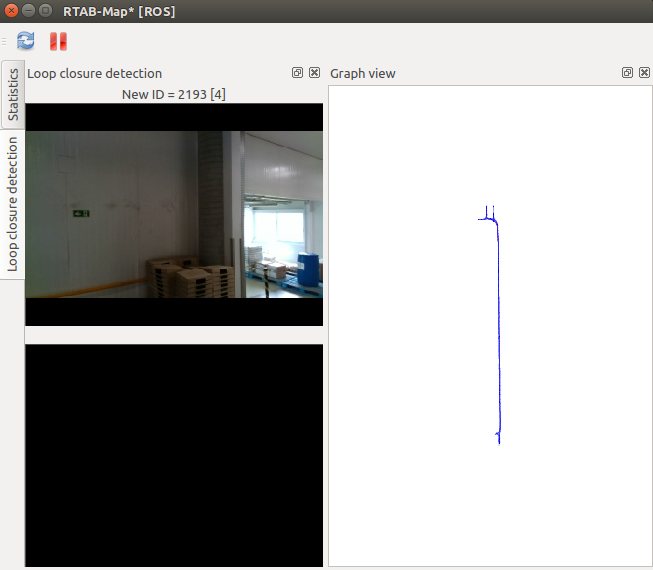Image resolution: width=653 pixels, height=570 pixels.
Task: Maximize the RTAB-Map window
Action: pos(45,10)
